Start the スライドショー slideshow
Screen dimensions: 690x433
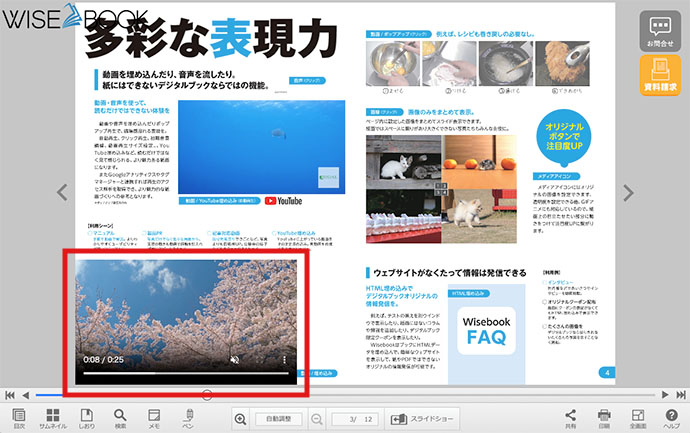(426, 419)
